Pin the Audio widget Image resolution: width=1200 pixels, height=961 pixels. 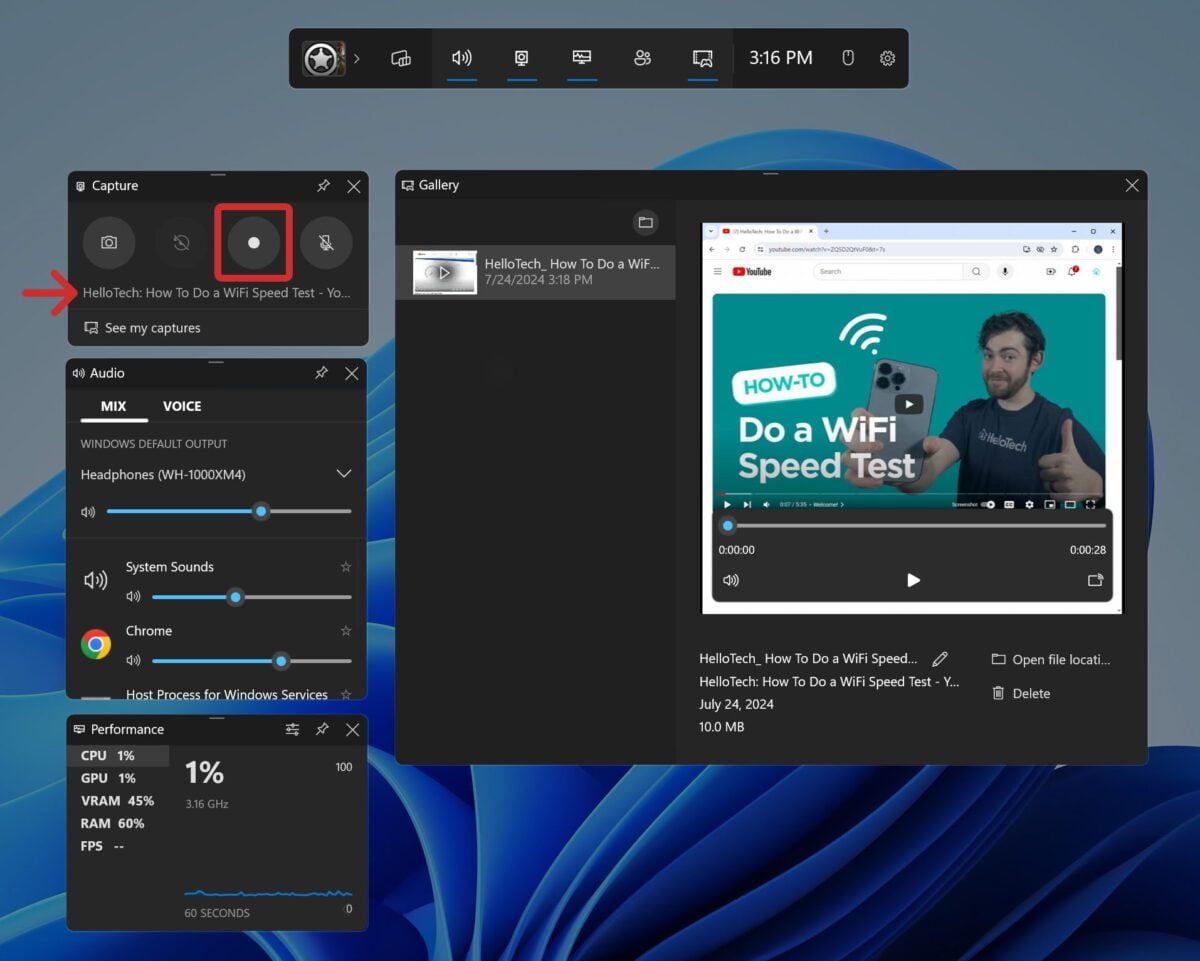(x=321, y=373)
